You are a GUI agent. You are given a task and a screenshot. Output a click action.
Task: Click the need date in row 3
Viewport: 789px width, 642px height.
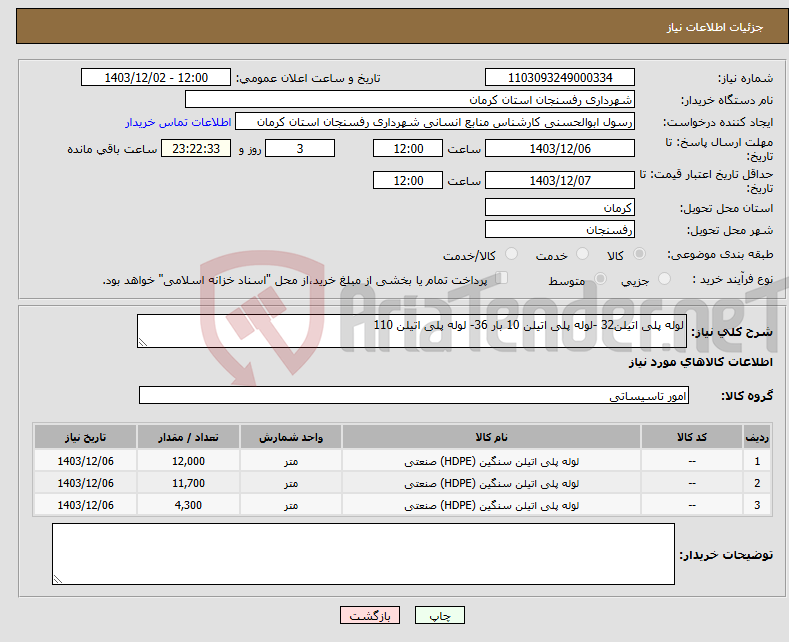[86, 505]
